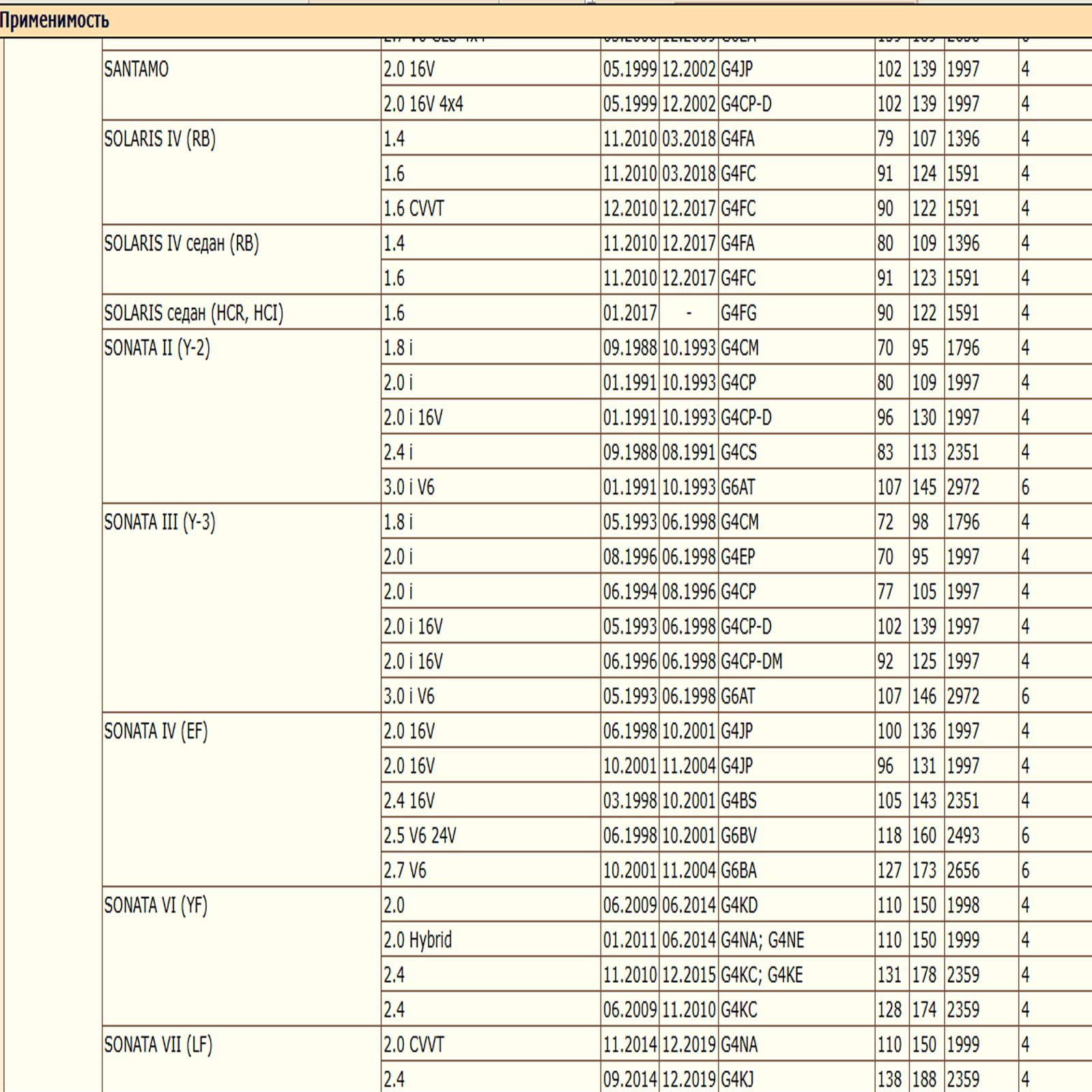Click the SONATA II (Y-2) model cell

click(157, 348)
